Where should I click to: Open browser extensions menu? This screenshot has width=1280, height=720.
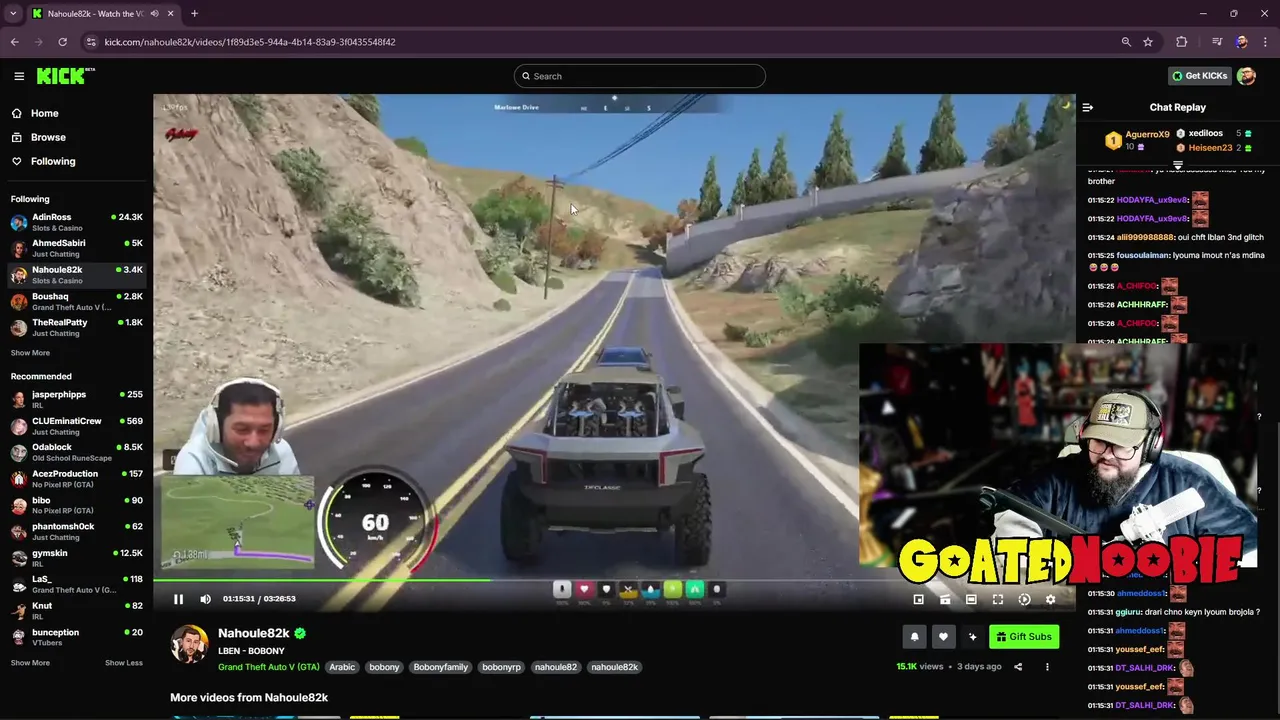click(1182, 42)
